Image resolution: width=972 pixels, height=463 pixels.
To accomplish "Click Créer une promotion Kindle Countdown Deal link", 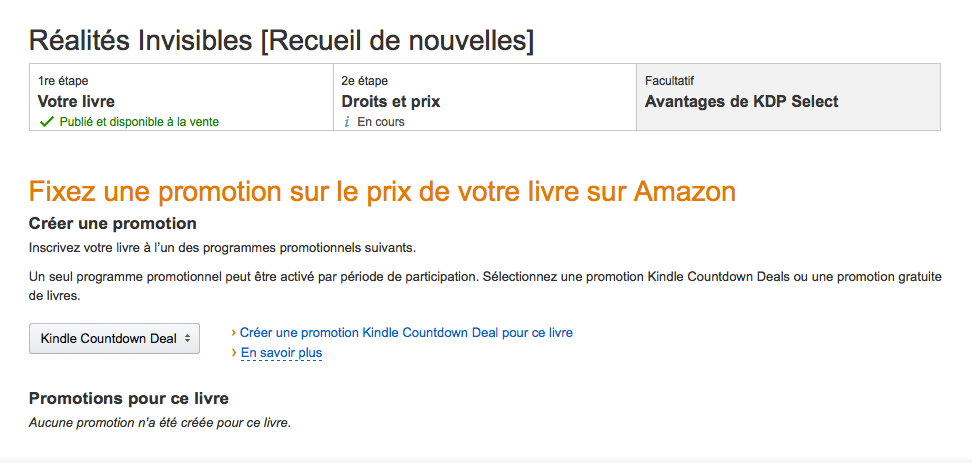I will 406,332.
